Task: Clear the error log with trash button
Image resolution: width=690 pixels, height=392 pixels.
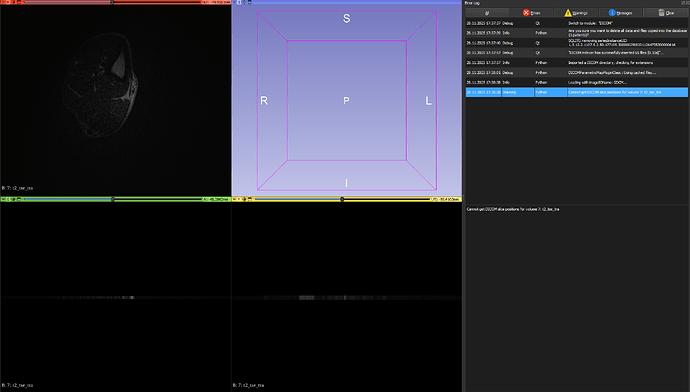Action: [666, 13]
